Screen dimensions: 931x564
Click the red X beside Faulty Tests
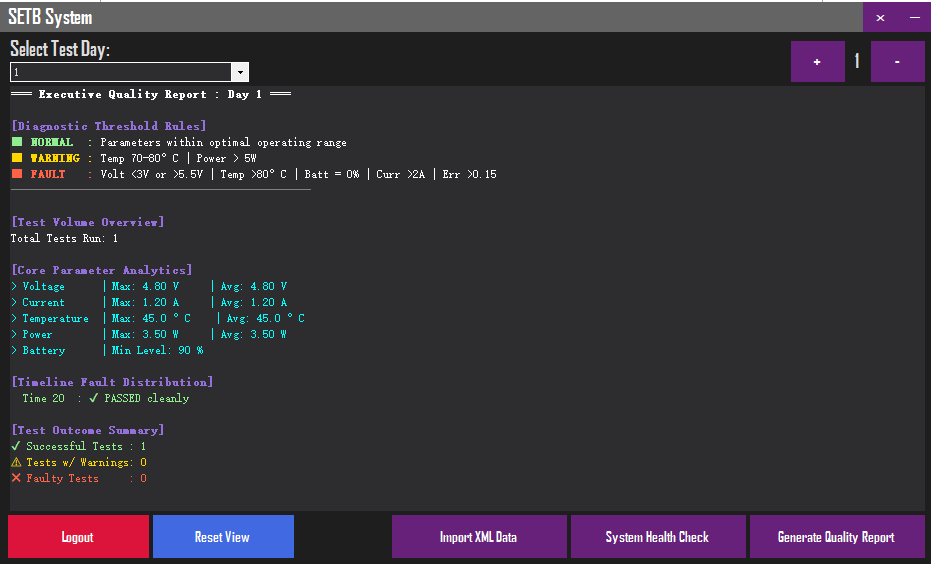pos(16,478)
